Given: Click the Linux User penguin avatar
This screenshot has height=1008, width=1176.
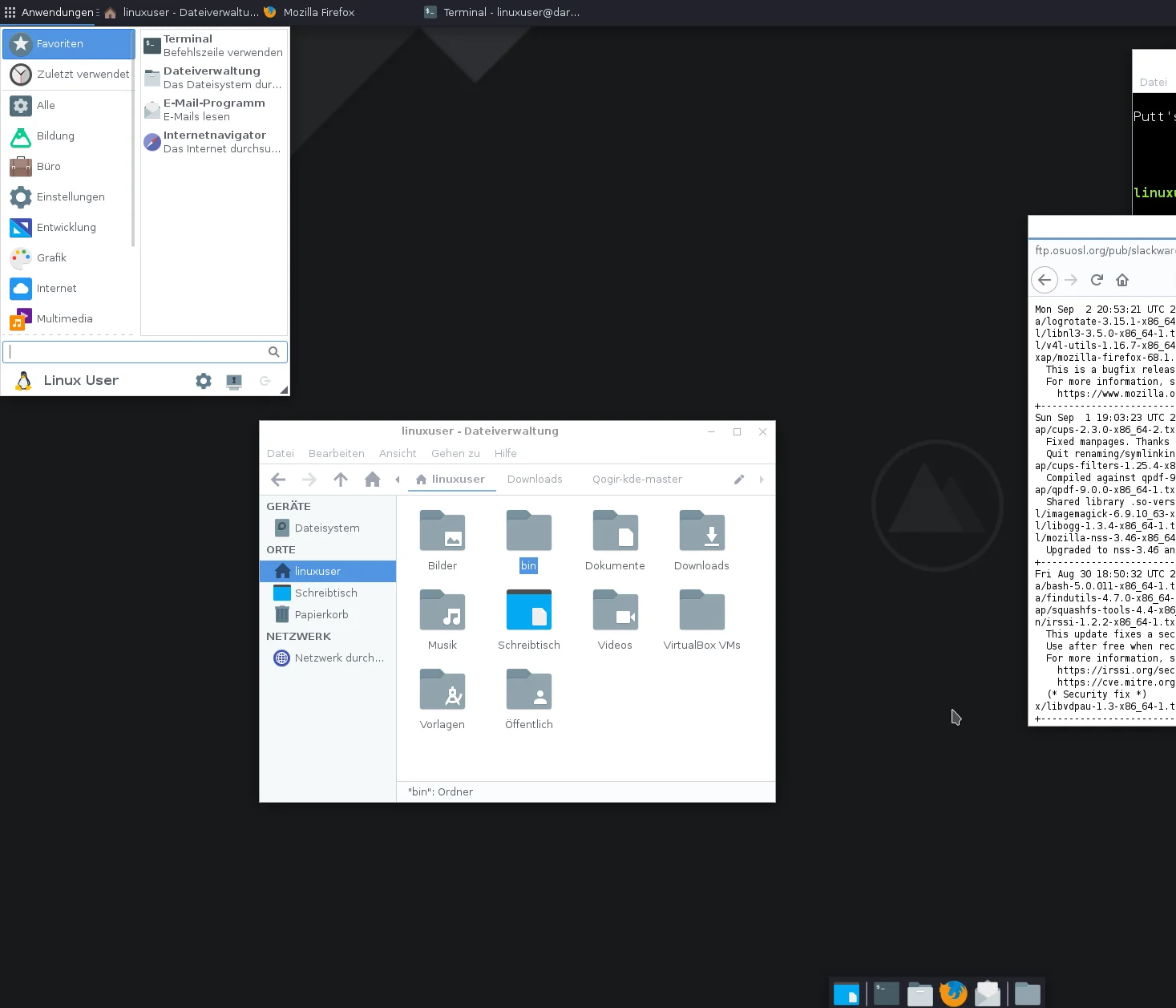Looking at the screenshot, I should 24,381.
